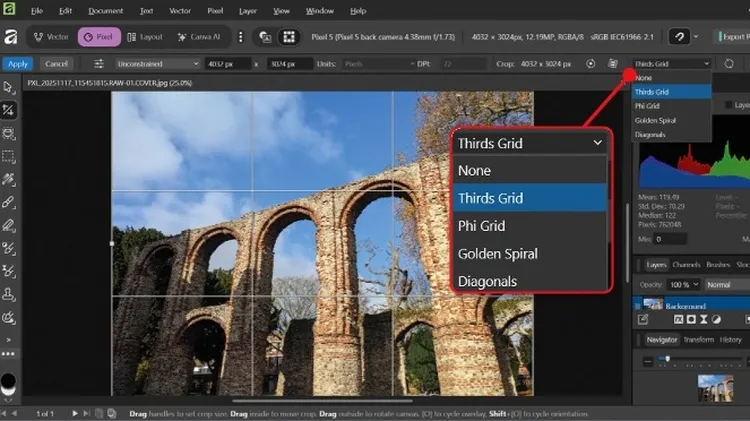The image size is (750, 421).
Task: Toggle the Layer checkbox in histogram panel
Action: [x=730, y=105]
